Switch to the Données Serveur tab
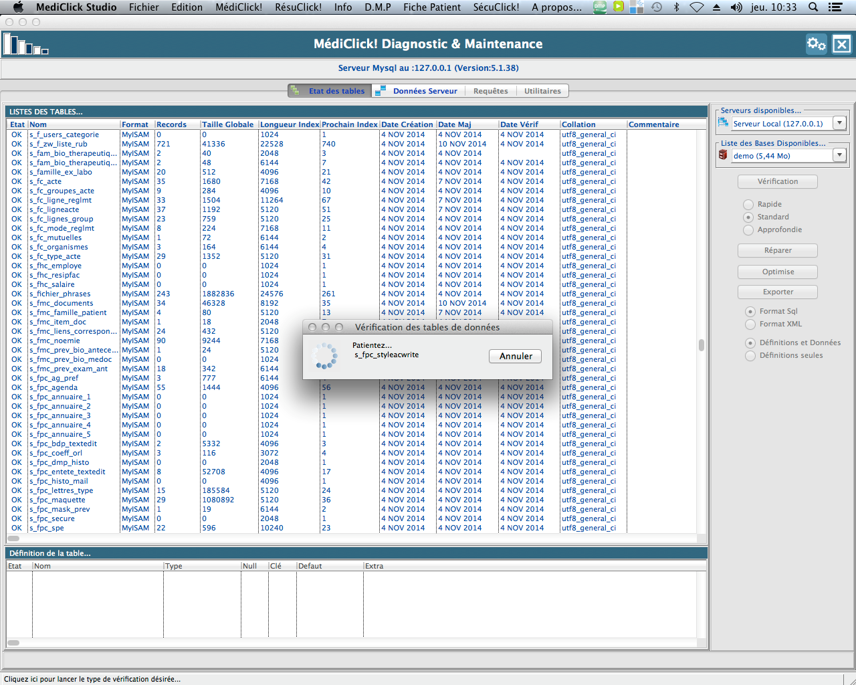Viewport: 856px width, 685px height. point(424,91)
